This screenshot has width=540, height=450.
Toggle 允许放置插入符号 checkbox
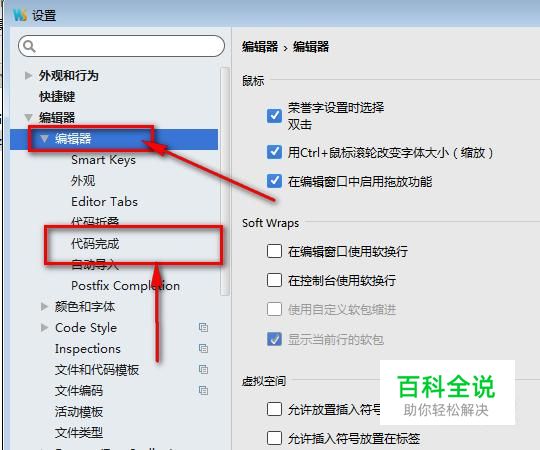pos(274,409)
